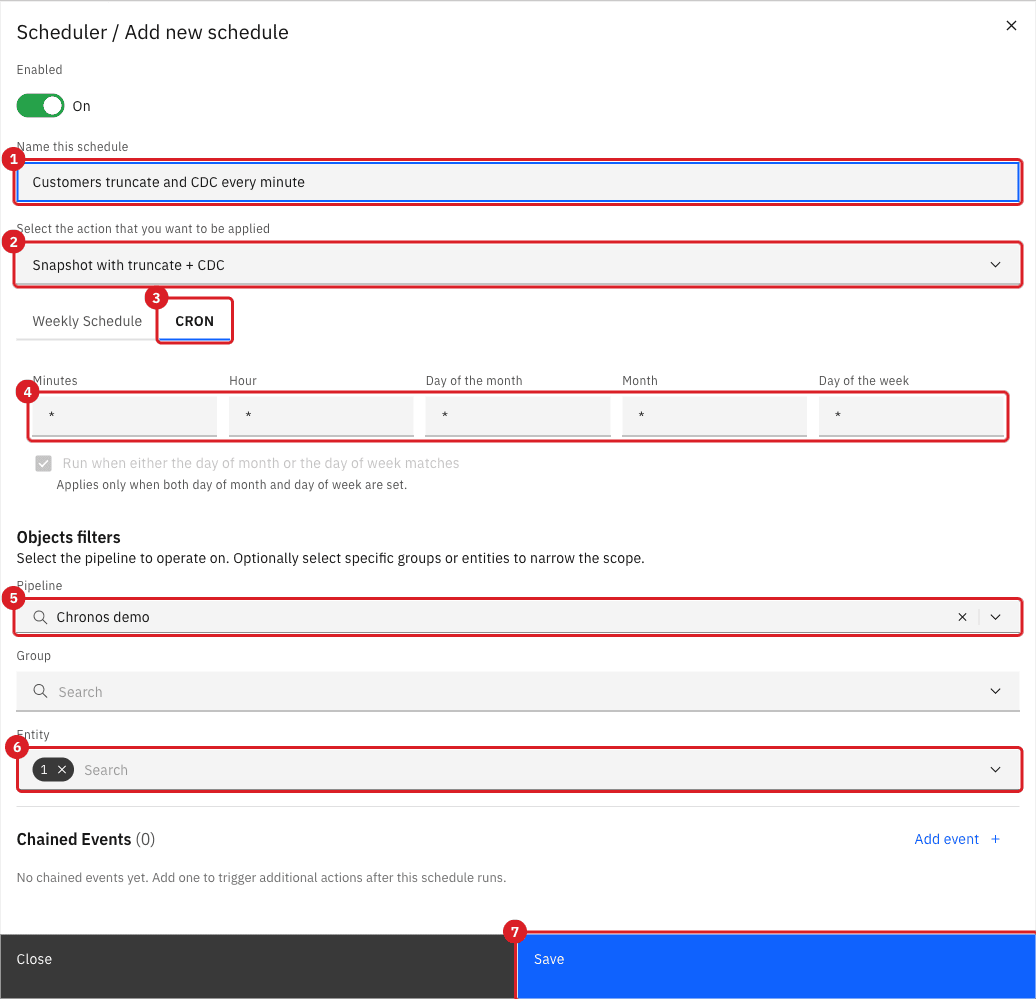Click the Group search field

point(517,692)
